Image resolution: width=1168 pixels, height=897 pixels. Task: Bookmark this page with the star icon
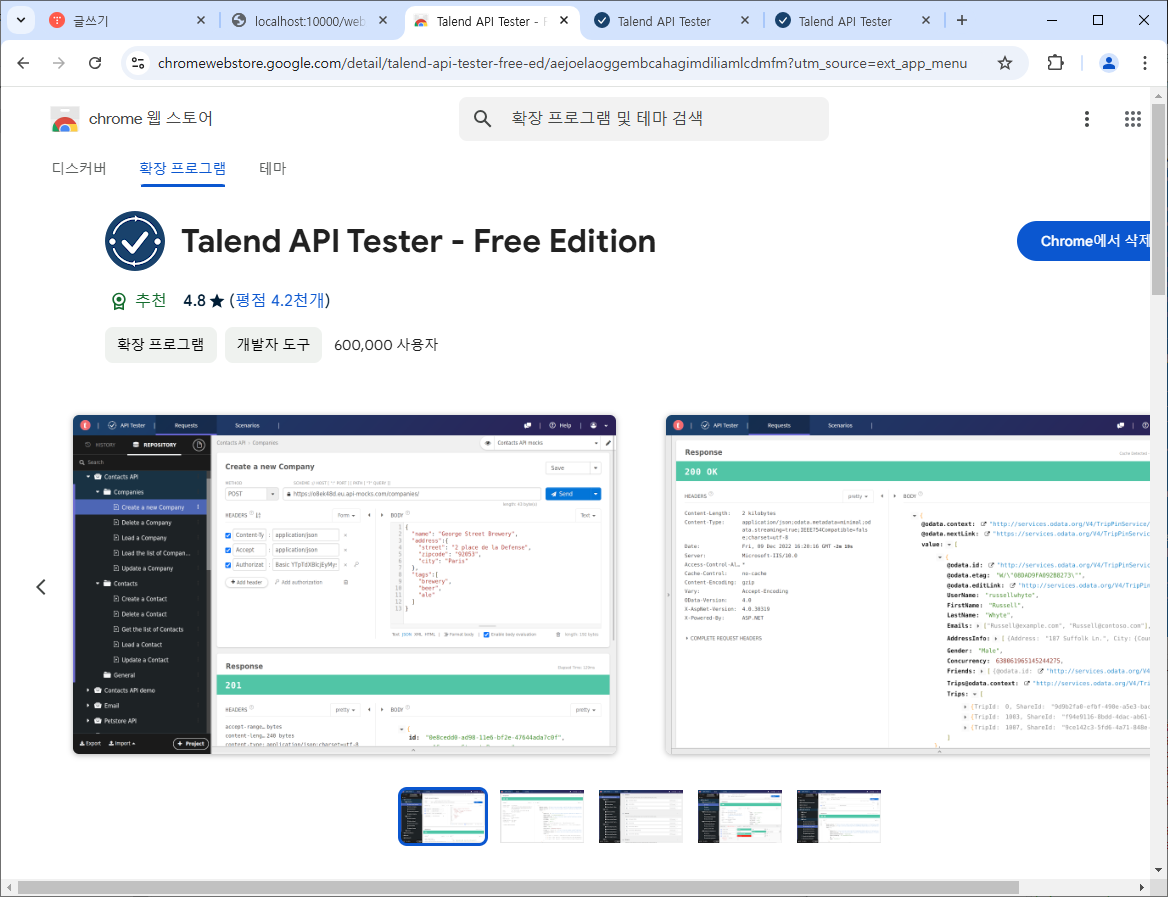(x=1005, y=63)
